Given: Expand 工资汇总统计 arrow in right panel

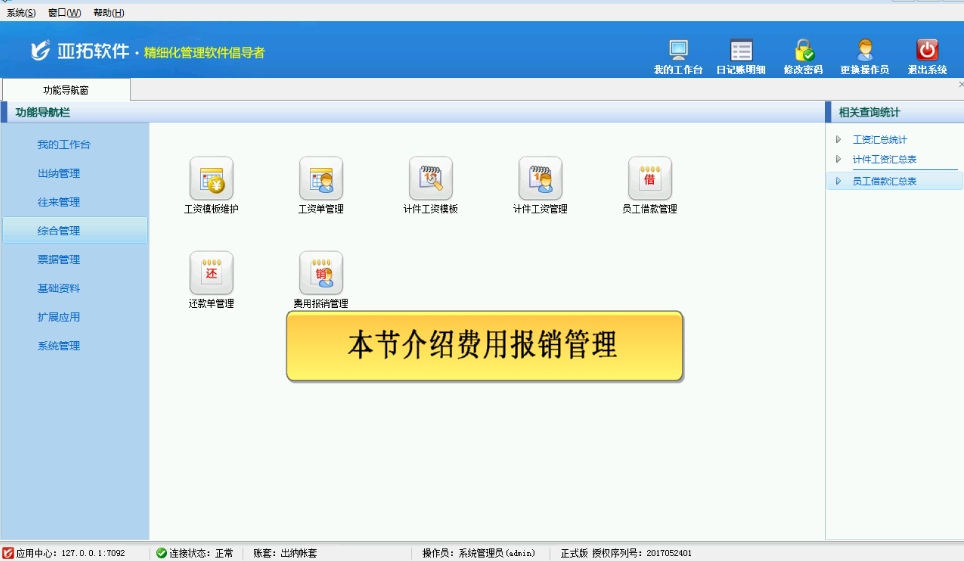Looking at the screenshot, I should click(838, 140).
